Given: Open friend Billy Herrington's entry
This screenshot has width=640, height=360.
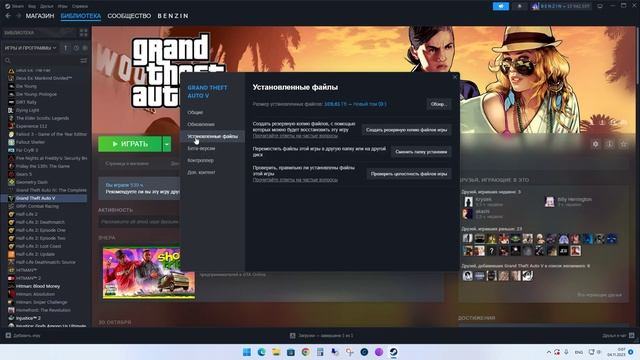Looking at the screenshot, I should pyautogui.click(x=569, y=202).
